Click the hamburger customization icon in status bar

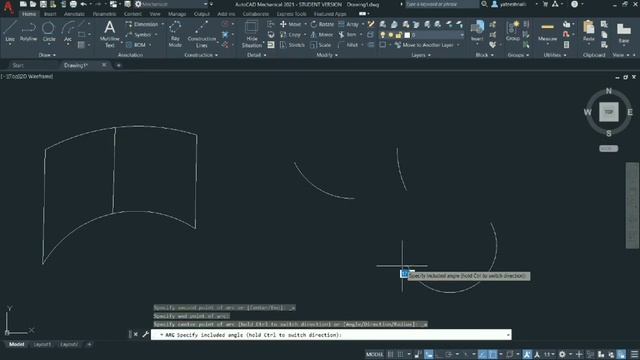click(634, 354)
